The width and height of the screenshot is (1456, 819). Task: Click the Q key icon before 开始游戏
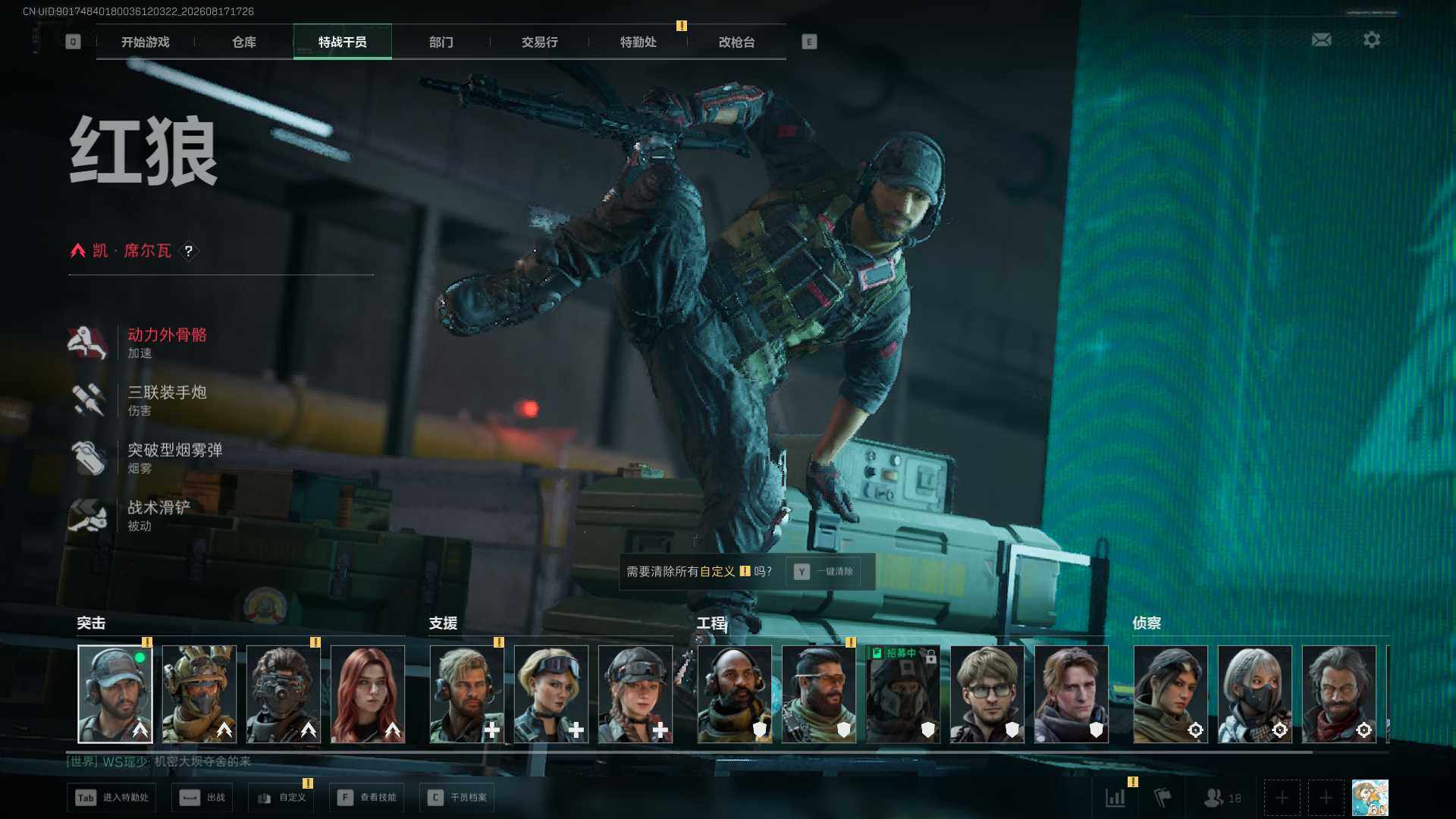[73, 42]
